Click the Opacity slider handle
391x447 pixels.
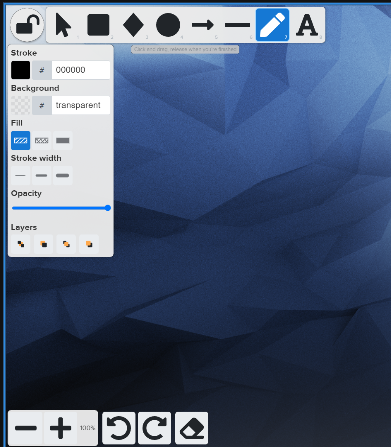pyautogui.click(x=108, y=208)
